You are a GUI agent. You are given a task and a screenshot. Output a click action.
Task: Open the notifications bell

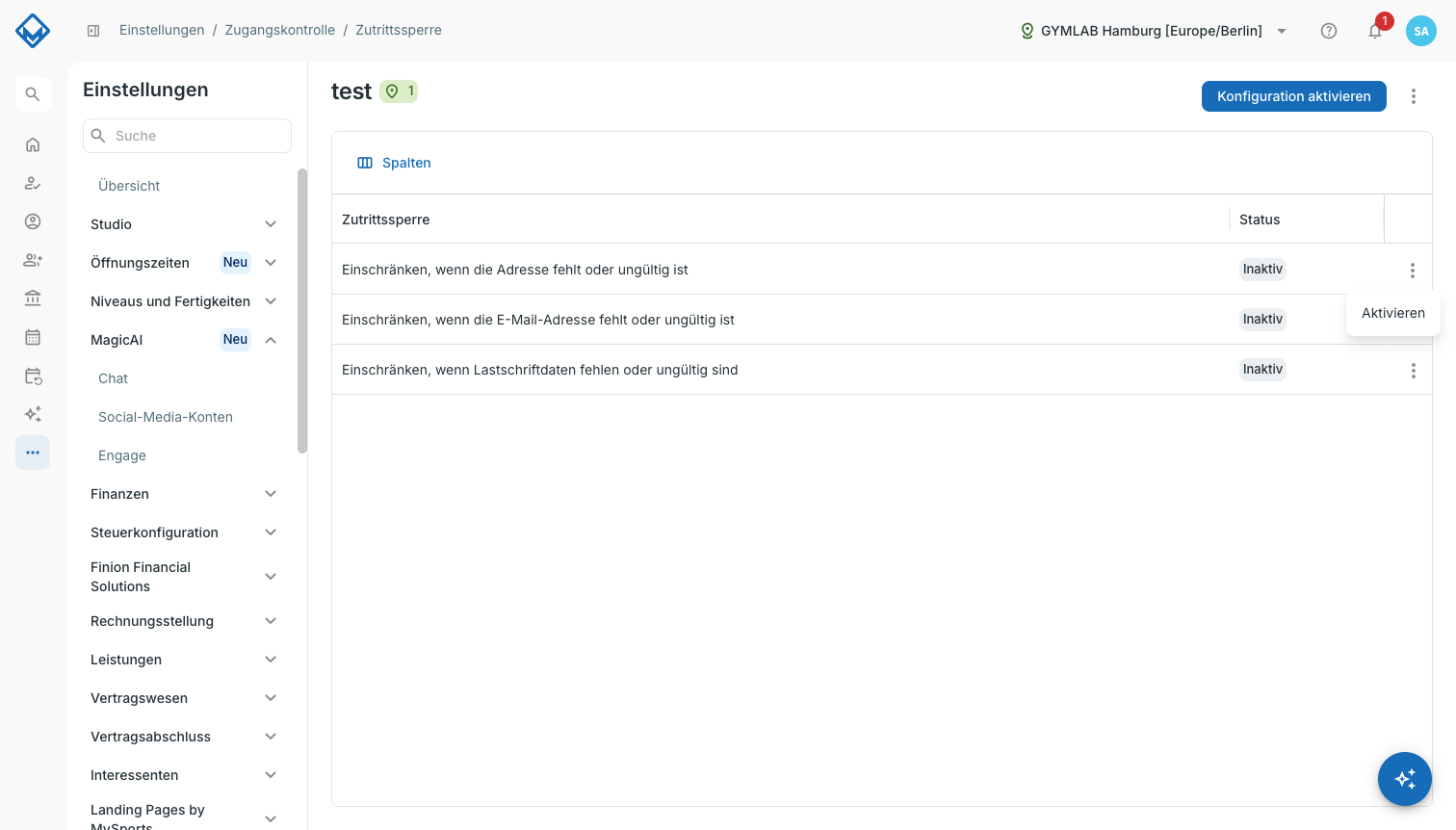[x=1375, y=31]
